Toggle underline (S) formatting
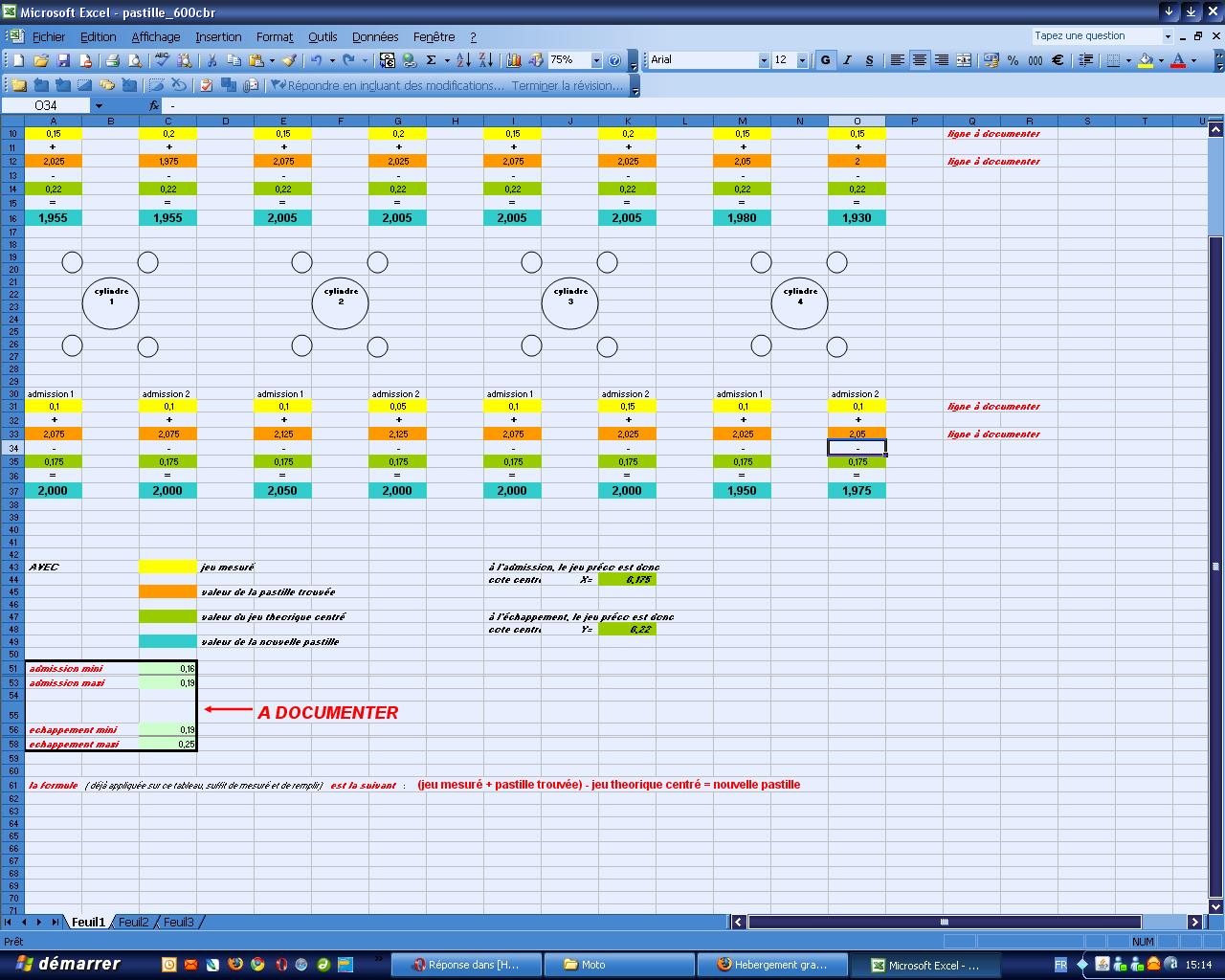The image size is (1225, 980). [x=869, y=60]
